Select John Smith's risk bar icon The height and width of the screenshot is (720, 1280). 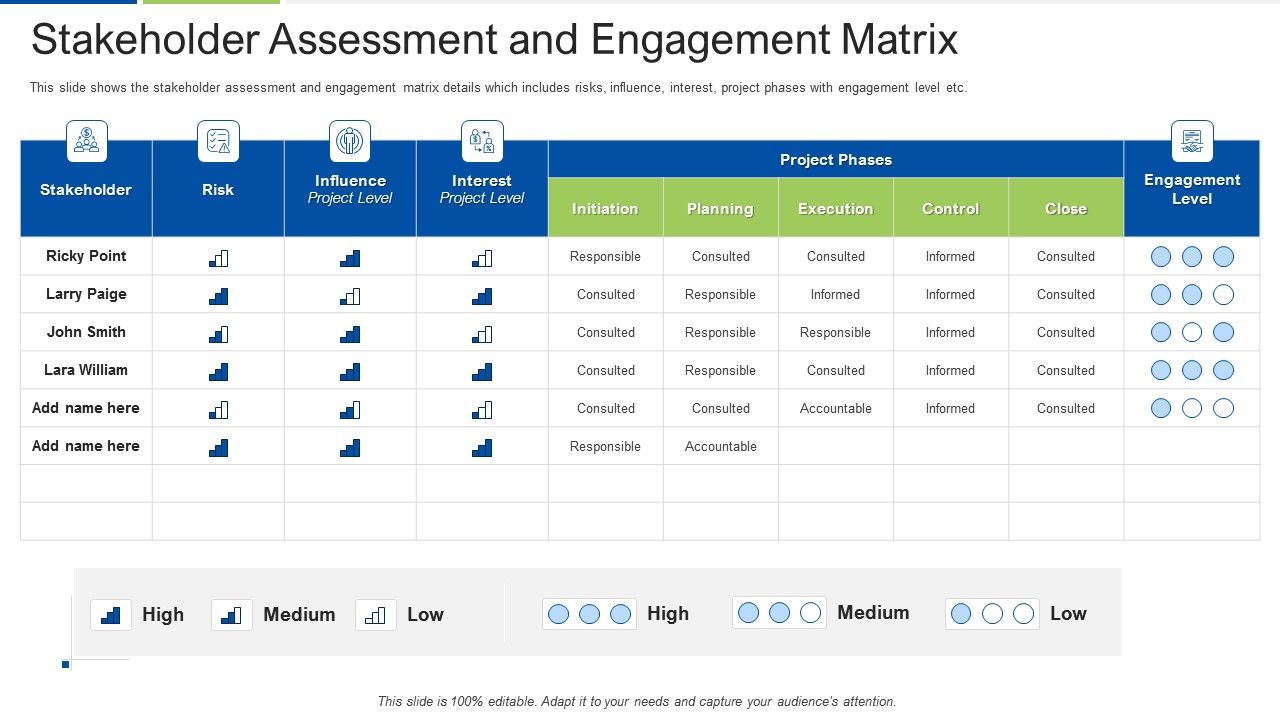(x=218, y=334)
